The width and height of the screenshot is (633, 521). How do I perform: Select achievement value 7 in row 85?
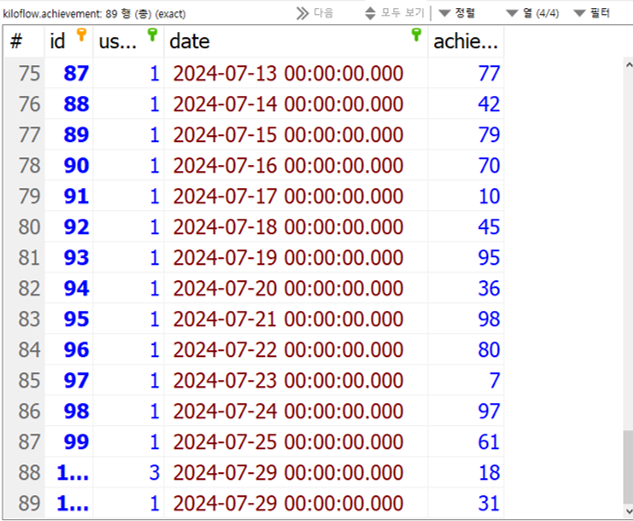pos(465,380)
